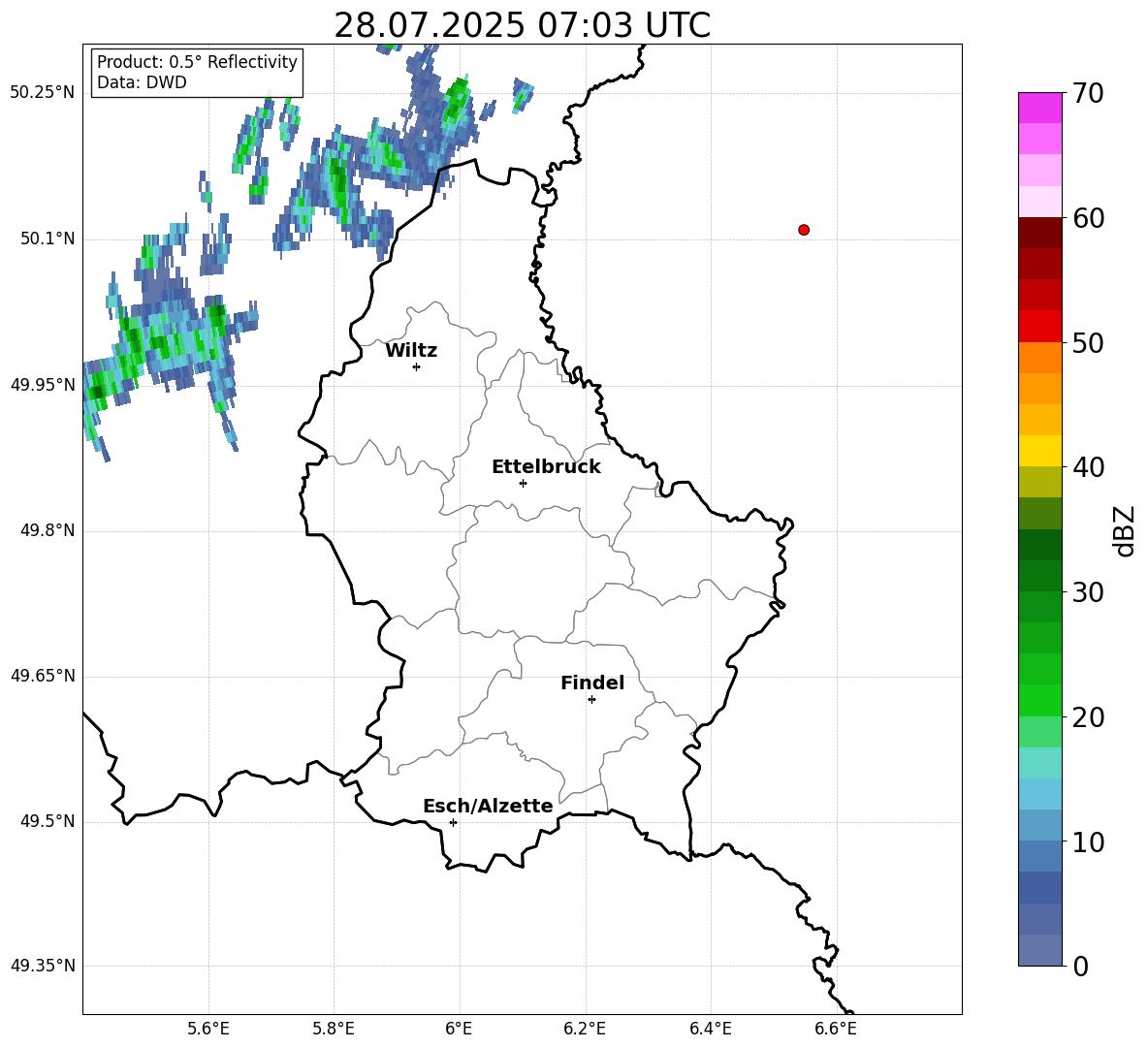1148x1048 pixels.
Task: Click the orange colorbar swatch below 50
Action: pos(1039,357)
